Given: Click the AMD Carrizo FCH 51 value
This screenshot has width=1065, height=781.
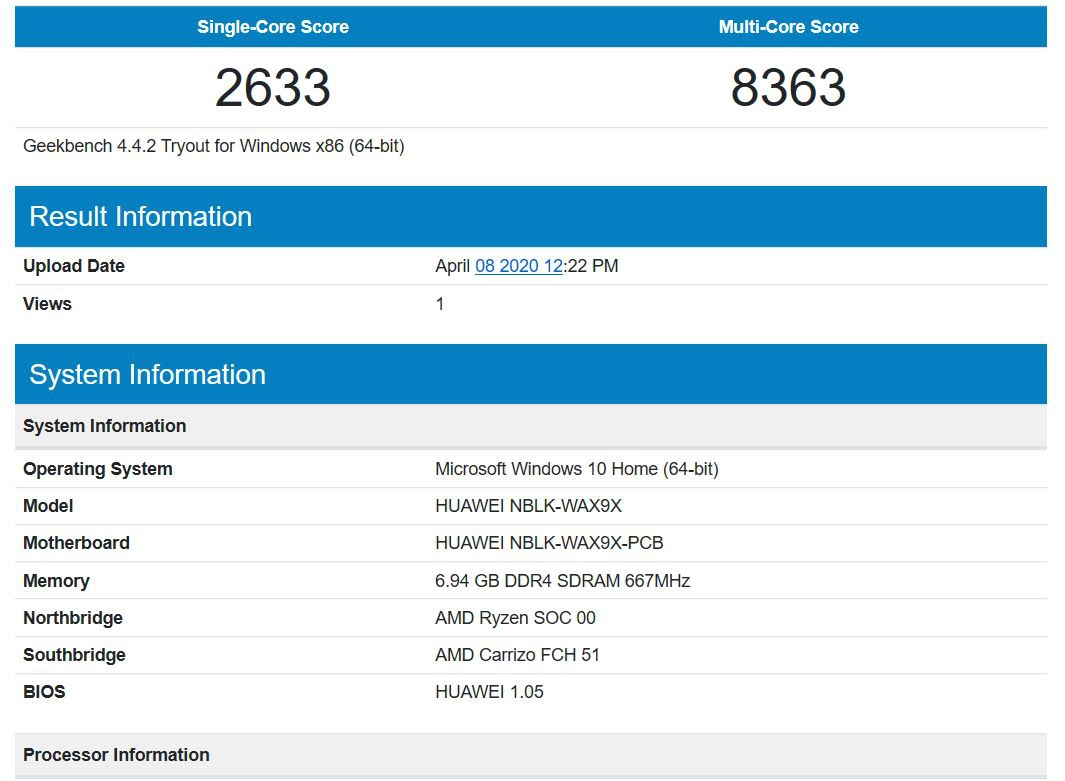Looking at the screenshot, I should (x=518, y=655).
